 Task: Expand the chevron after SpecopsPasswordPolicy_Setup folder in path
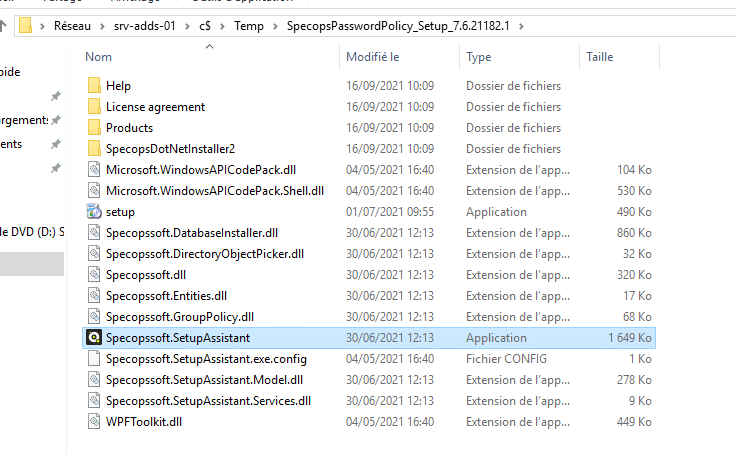(521, 26)
